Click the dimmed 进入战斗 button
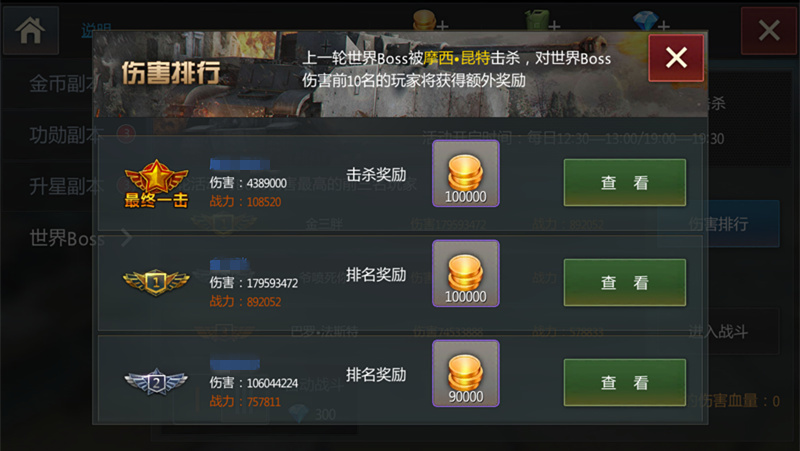Screen dimensions: 800x451 pyautogui.click(x=718, y=332)
